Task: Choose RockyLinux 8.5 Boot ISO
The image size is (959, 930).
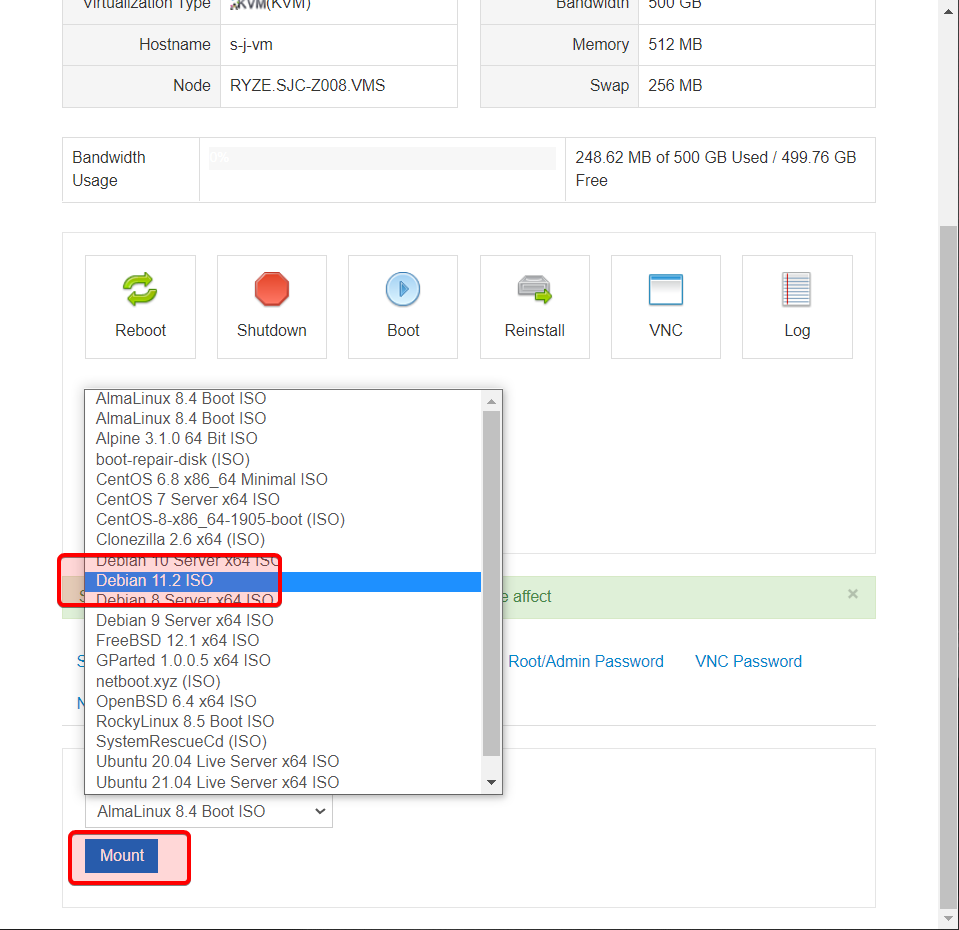Action: tap(184, 721)
